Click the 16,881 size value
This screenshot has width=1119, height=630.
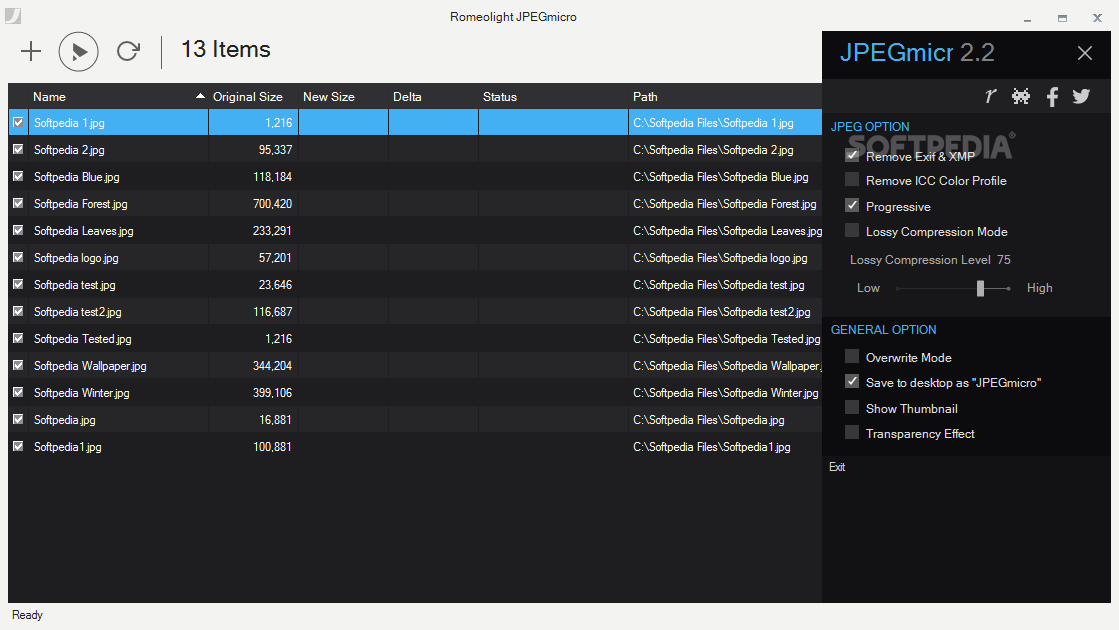[x=275, y=420]
